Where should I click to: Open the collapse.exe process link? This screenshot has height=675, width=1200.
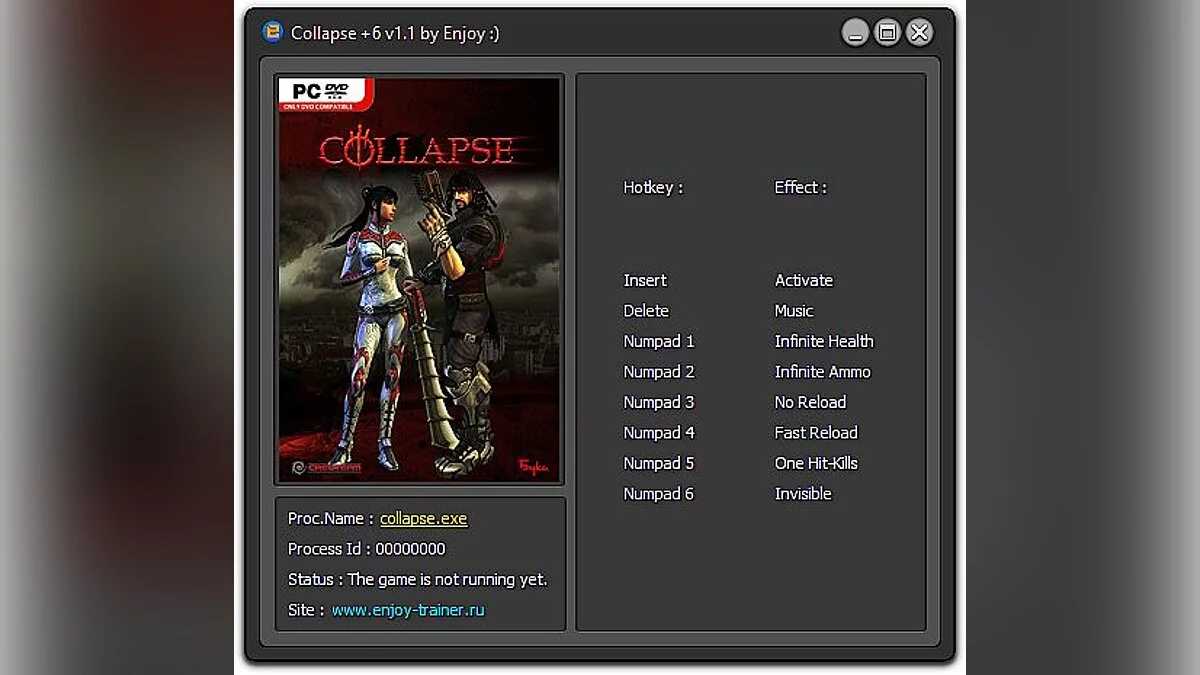click(x=424, y=518)
